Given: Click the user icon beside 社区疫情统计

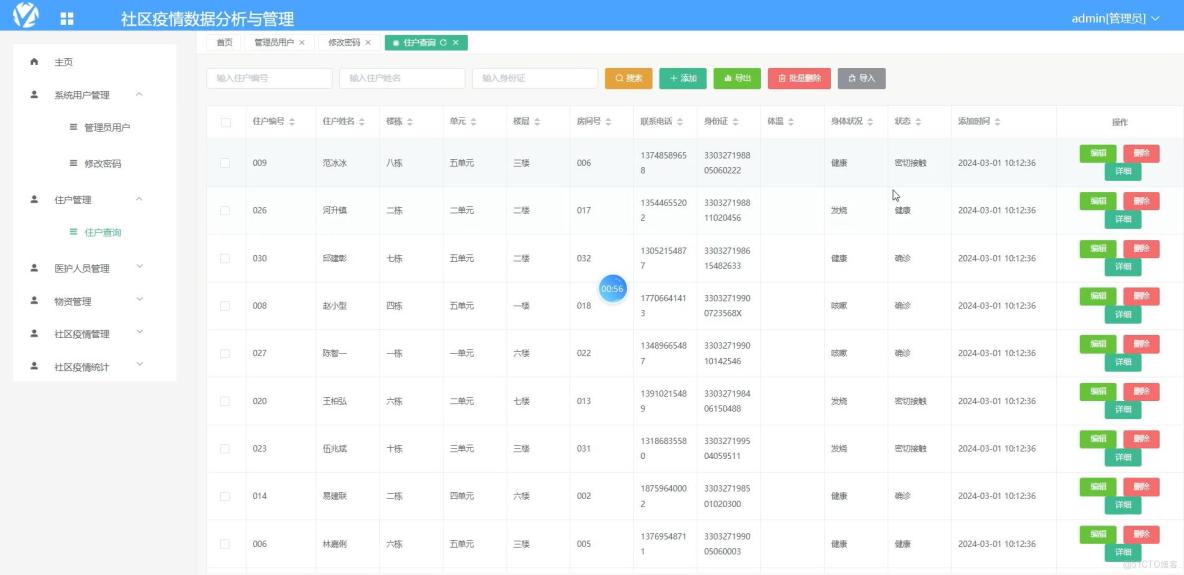Looking at the screenshot, I should (34, 366).
